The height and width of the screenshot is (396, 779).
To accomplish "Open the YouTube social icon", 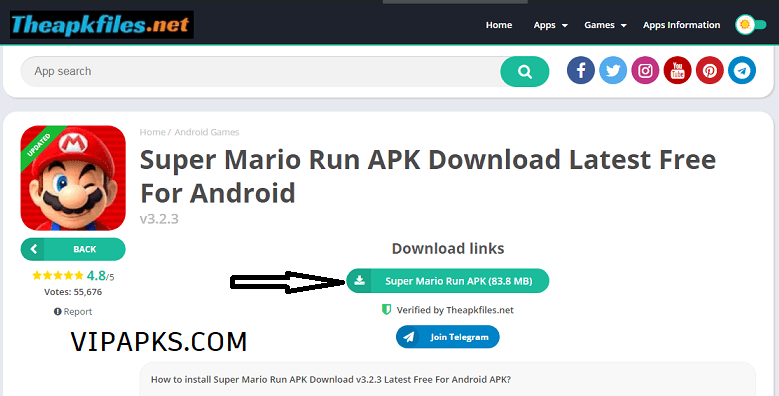I will (678, 70).
